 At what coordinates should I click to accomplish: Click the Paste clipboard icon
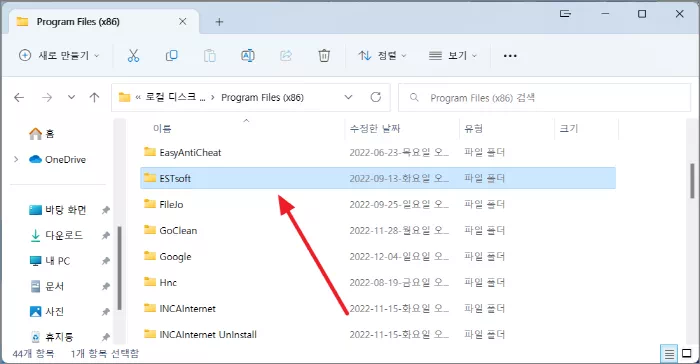(x=210, y=56)
